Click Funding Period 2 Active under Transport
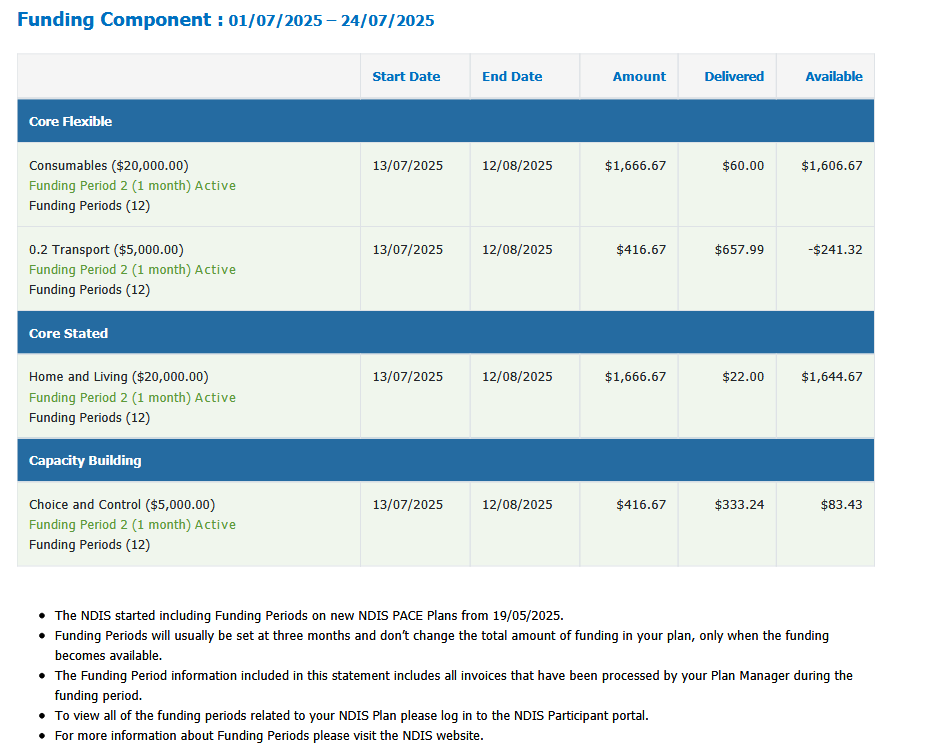This screenshot has height=756, width=927. pos(132,270)
